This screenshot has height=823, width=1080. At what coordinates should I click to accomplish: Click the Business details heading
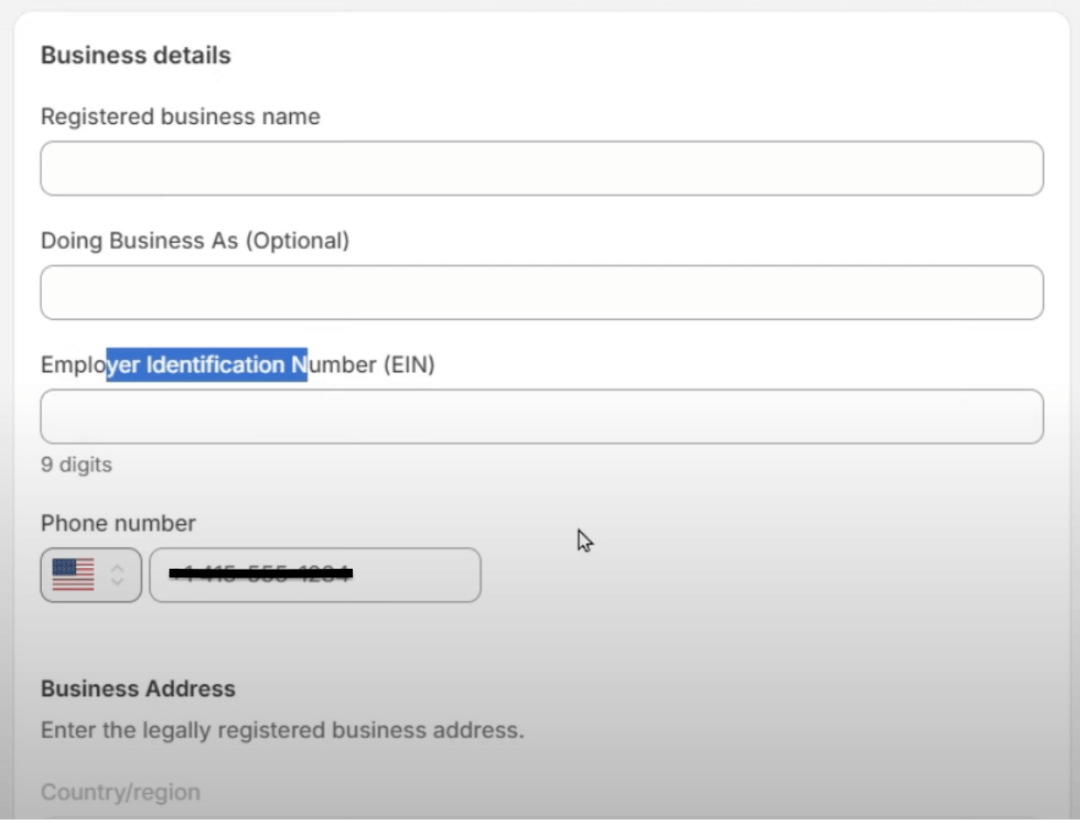point(136,55)
